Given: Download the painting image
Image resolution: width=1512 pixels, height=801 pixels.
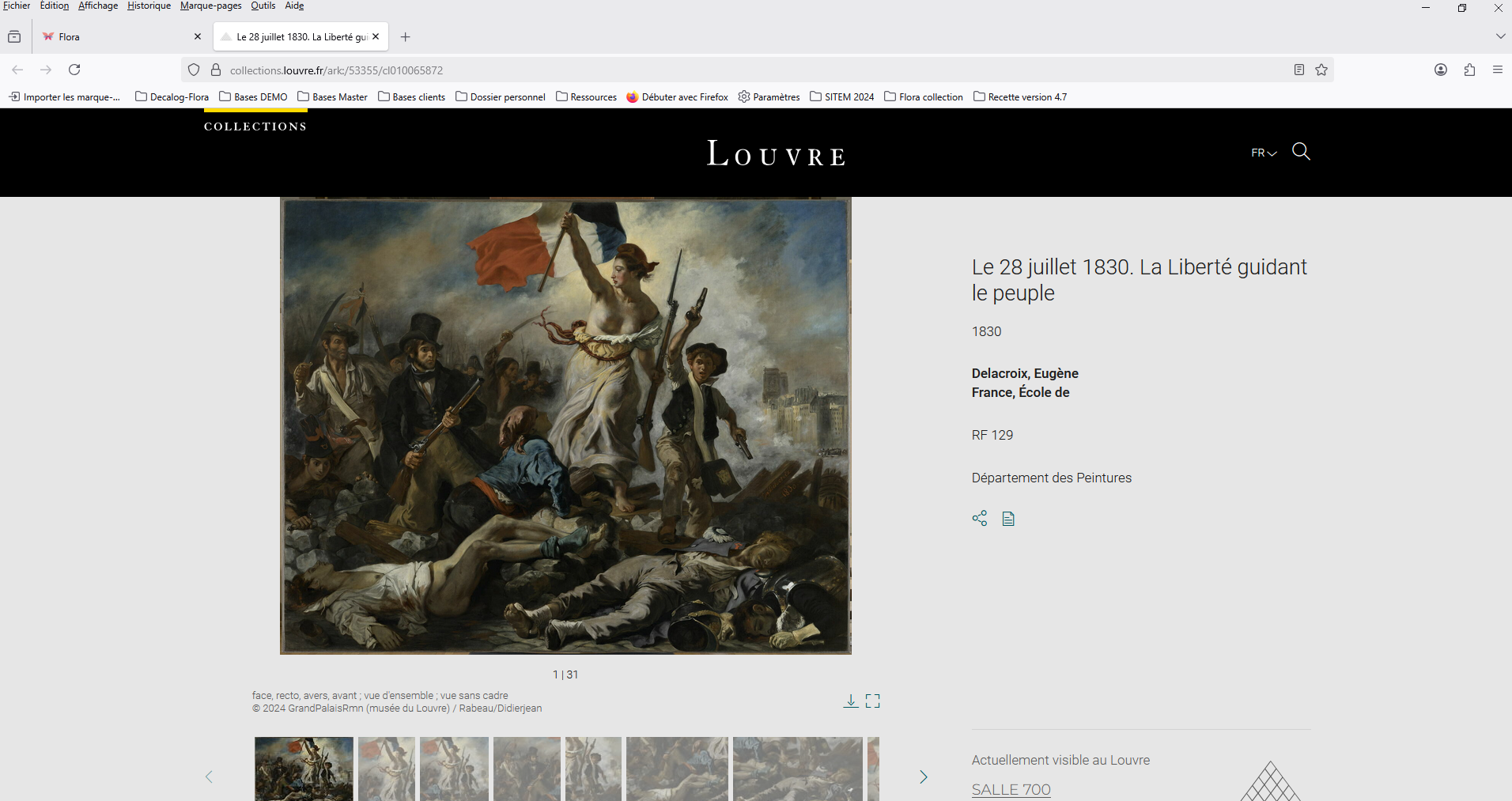Looking at the screenshot, I should click(x=851, y=701).
